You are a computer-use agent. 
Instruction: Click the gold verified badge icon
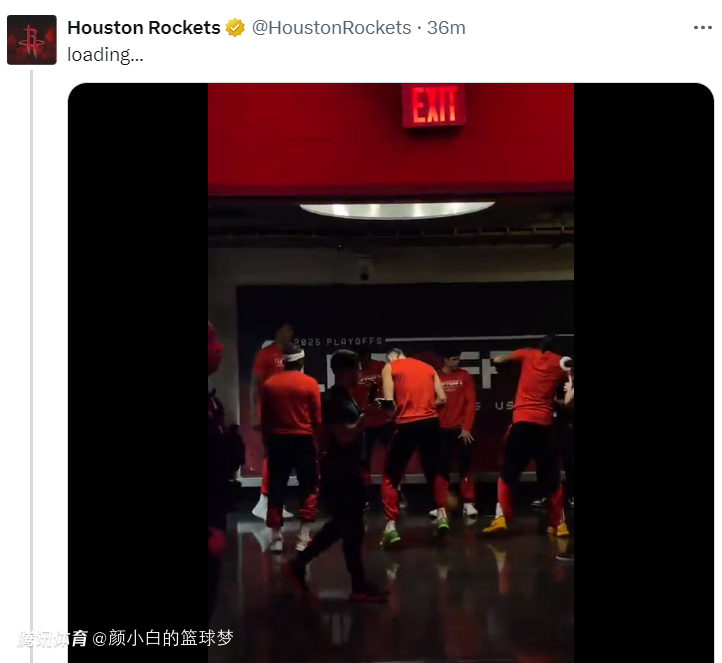pyautogui.click(x=235, y=28)
